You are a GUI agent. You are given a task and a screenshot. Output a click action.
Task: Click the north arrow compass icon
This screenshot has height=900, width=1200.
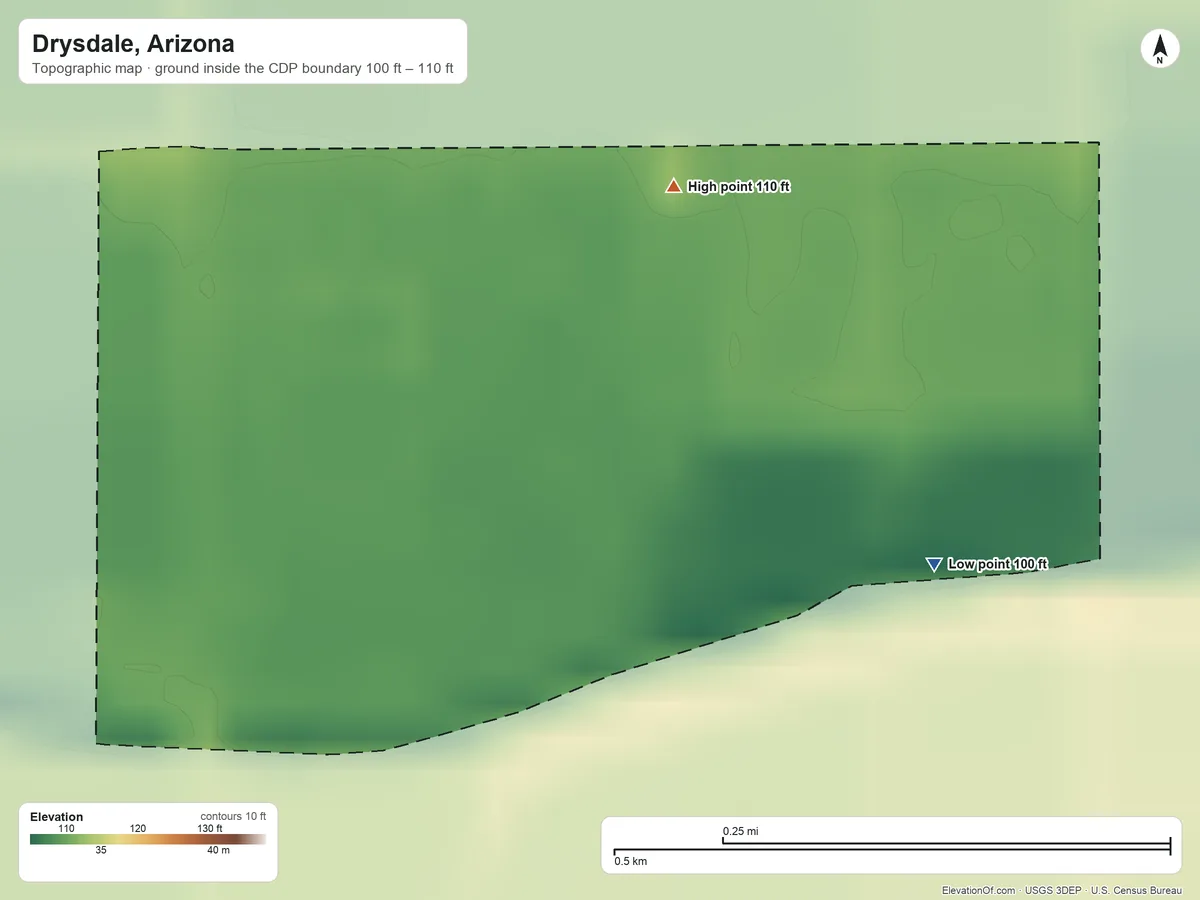[x=1160, y=50]
